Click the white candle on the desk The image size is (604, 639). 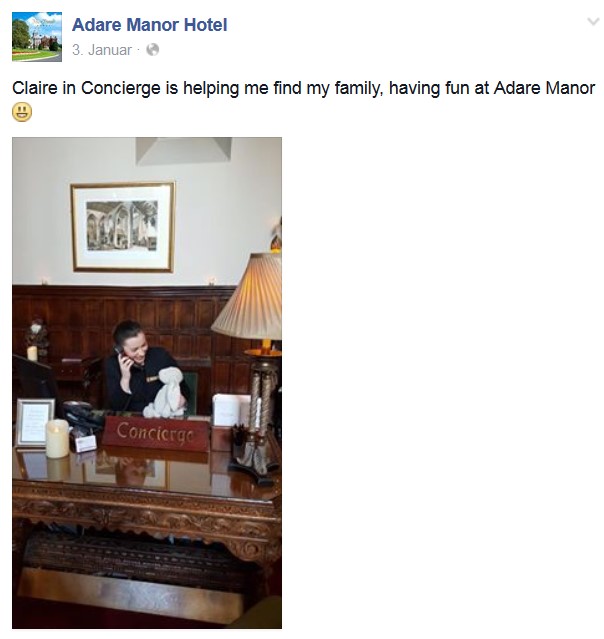click(57, 439)
